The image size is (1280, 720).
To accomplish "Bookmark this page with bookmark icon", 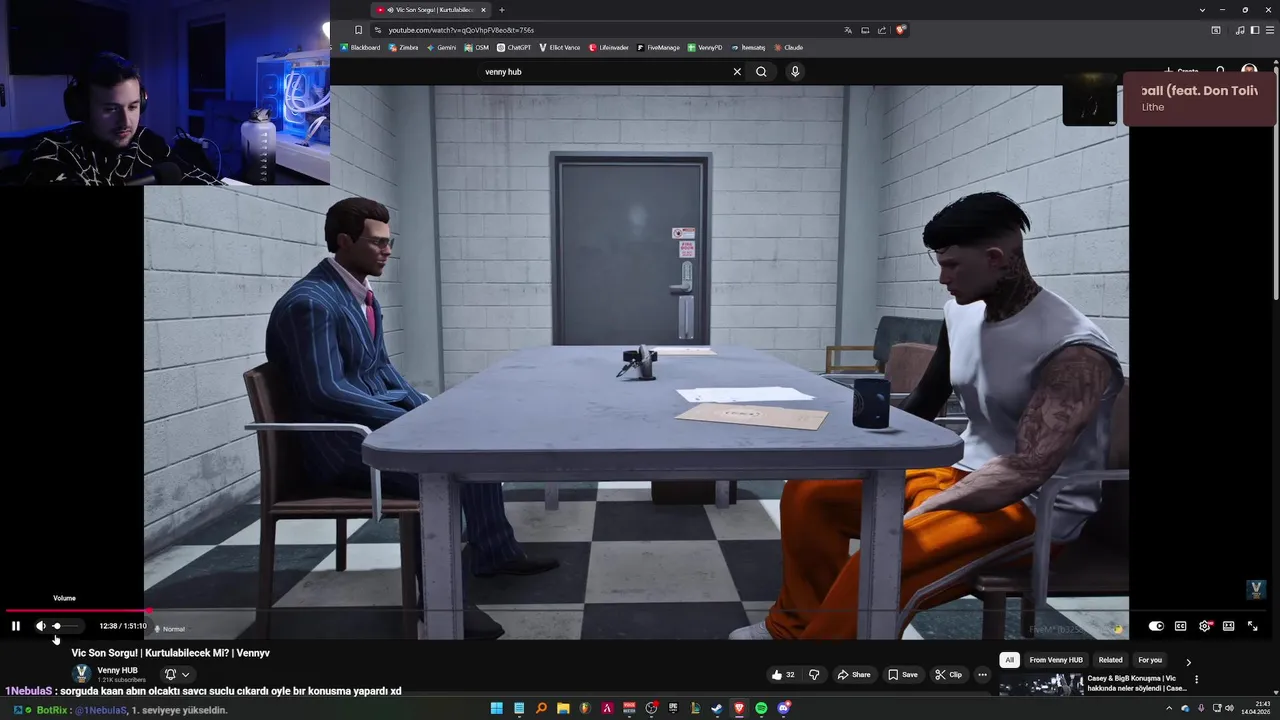I will (x=358, y=30).
